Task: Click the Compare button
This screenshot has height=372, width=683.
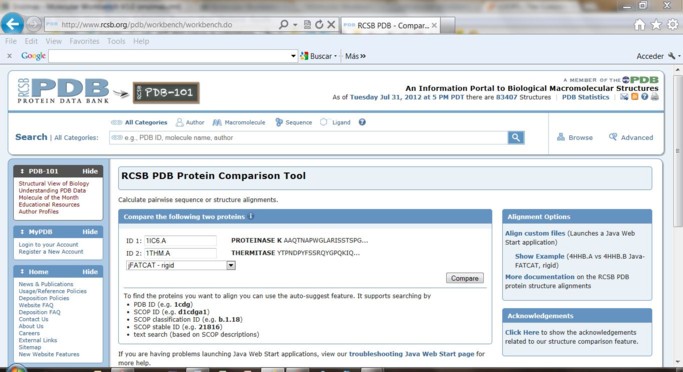Action: point(464,278)
